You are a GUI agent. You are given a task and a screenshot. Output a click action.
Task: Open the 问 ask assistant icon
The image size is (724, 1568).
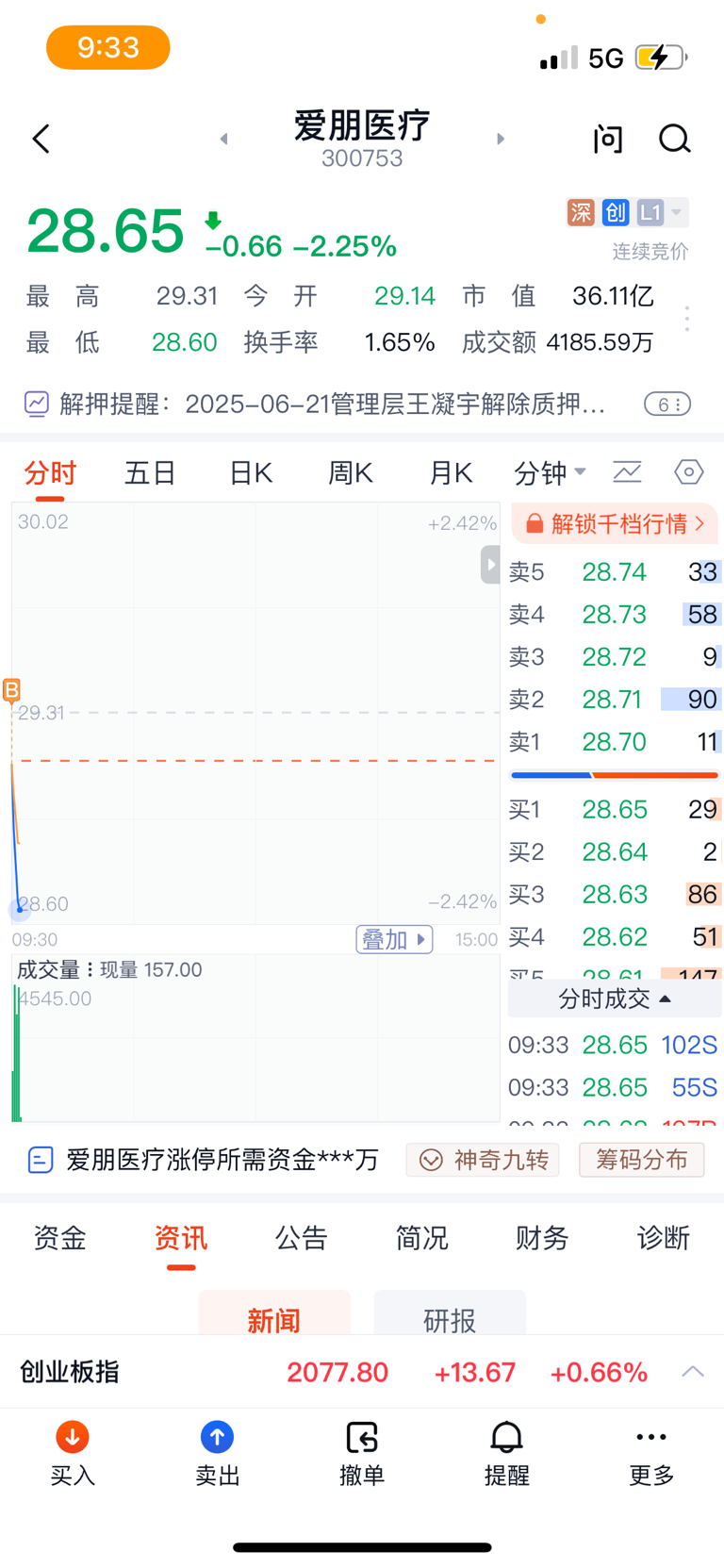point(608,139)
